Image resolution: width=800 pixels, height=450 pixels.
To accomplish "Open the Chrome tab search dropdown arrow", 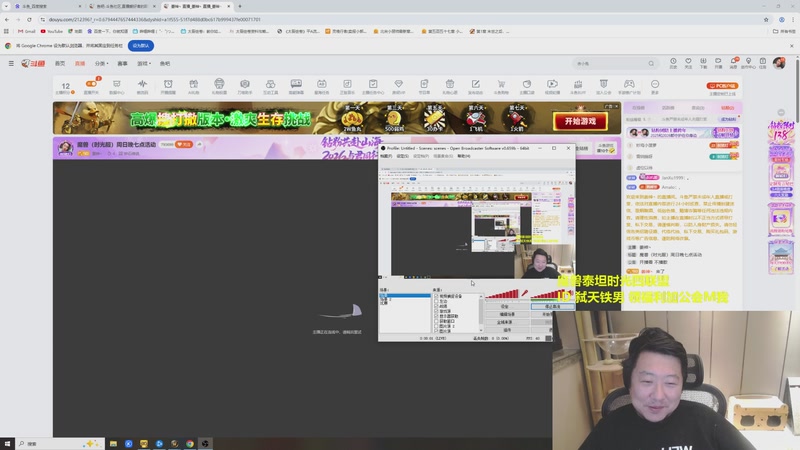I will coord(6,6).
